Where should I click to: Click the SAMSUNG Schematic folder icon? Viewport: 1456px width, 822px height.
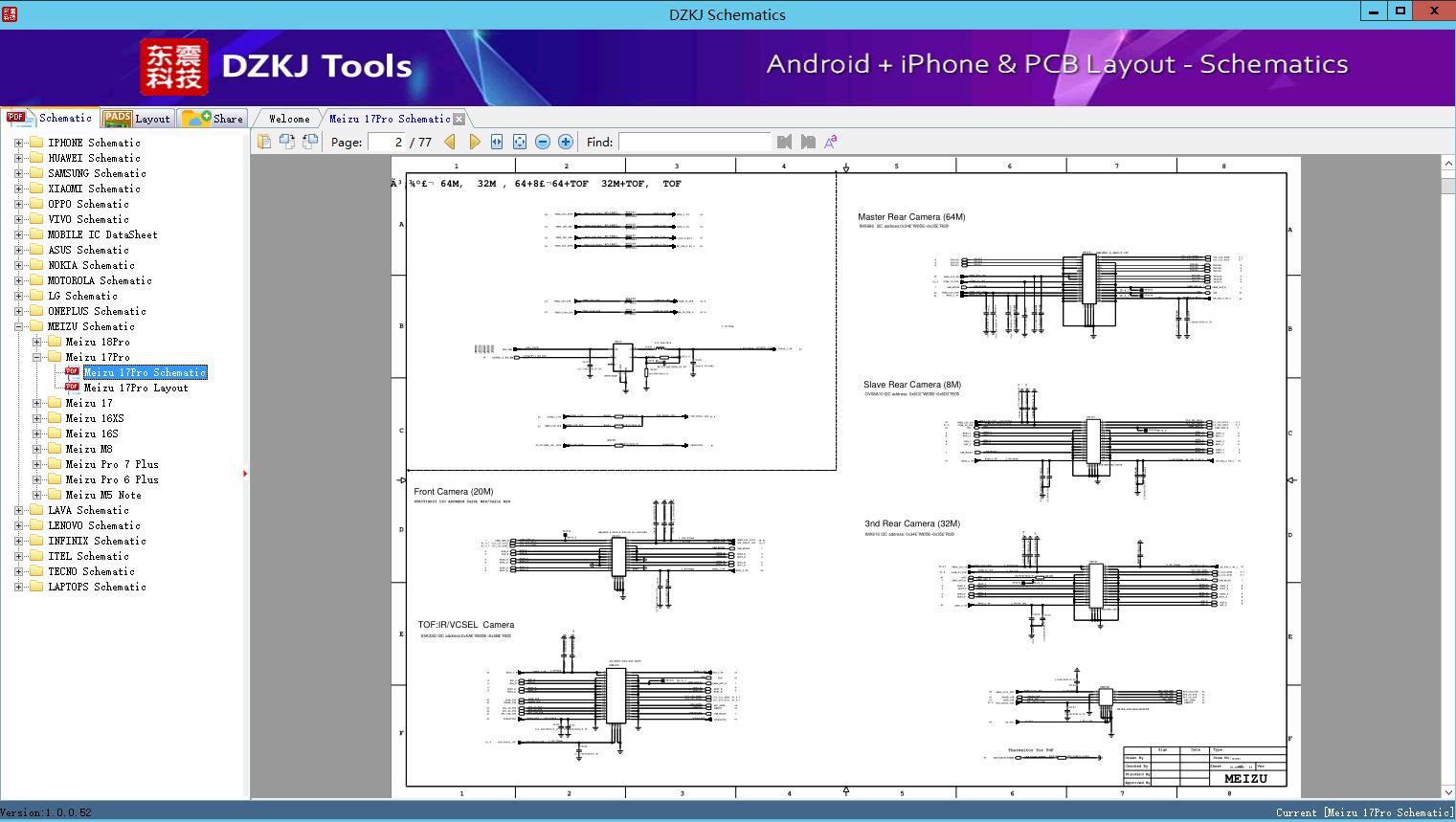pos(36,173)
